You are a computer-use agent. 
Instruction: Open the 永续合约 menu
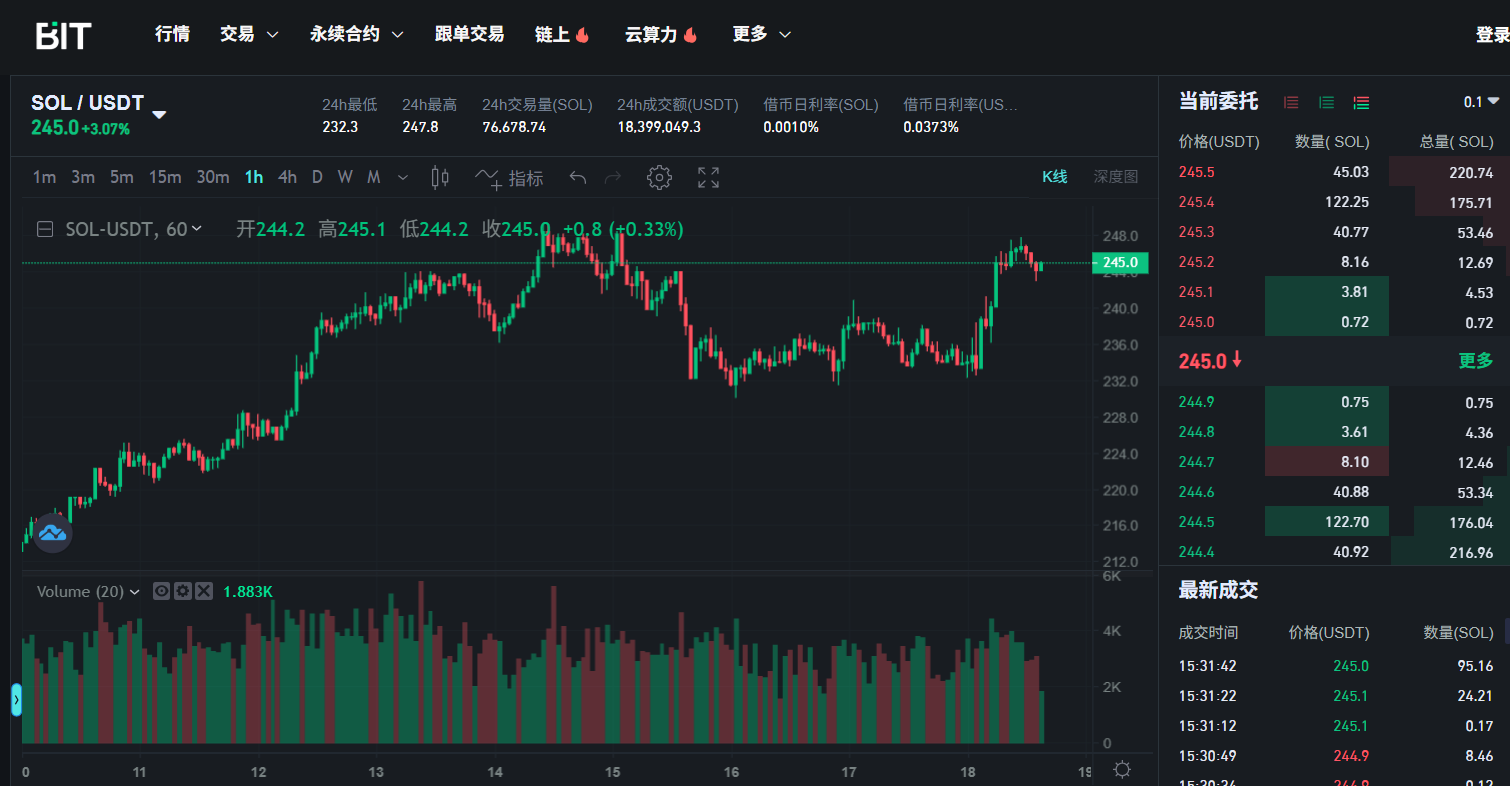pyautogui.click(x=356, y=34)
